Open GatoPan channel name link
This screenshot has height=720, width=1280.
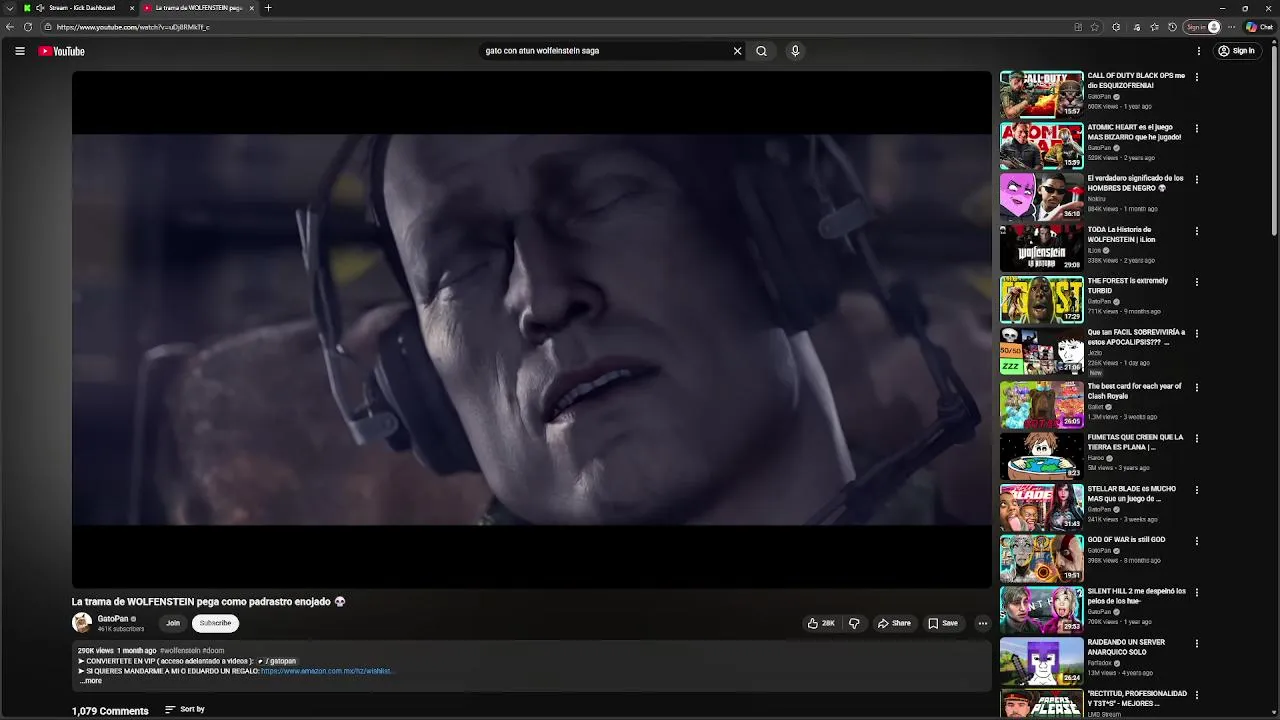113,619
